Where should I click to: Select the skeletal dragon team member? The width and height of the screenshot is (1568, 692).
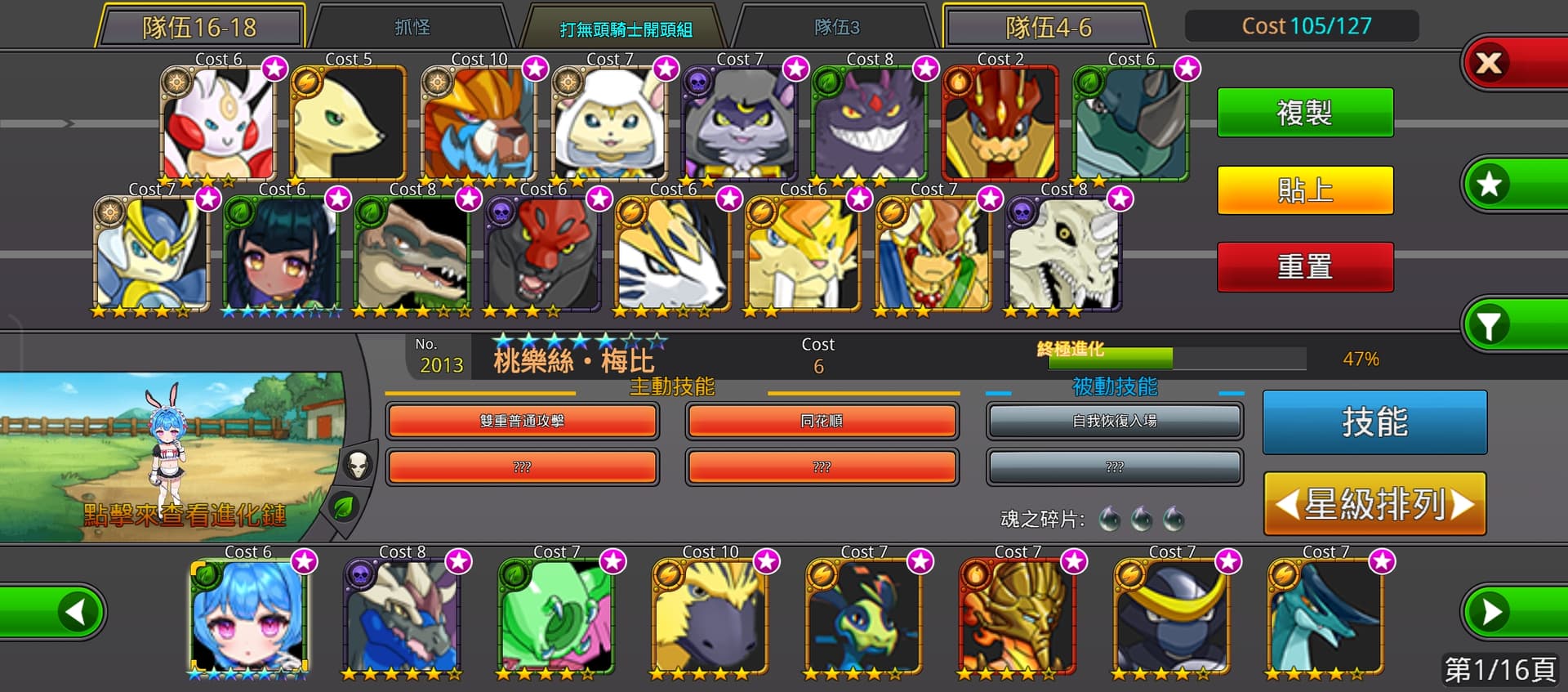click(x=1063, y=253)
